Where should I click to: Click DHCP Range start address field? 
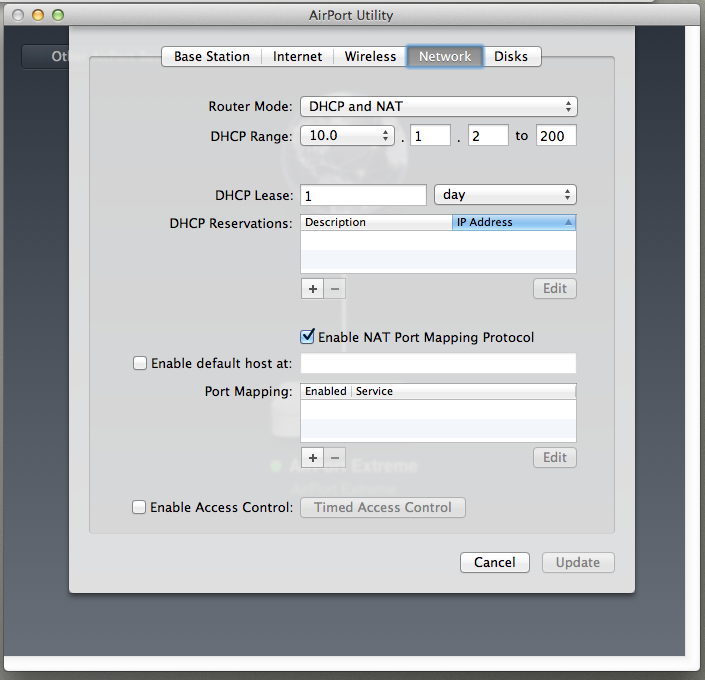[488, 135]
